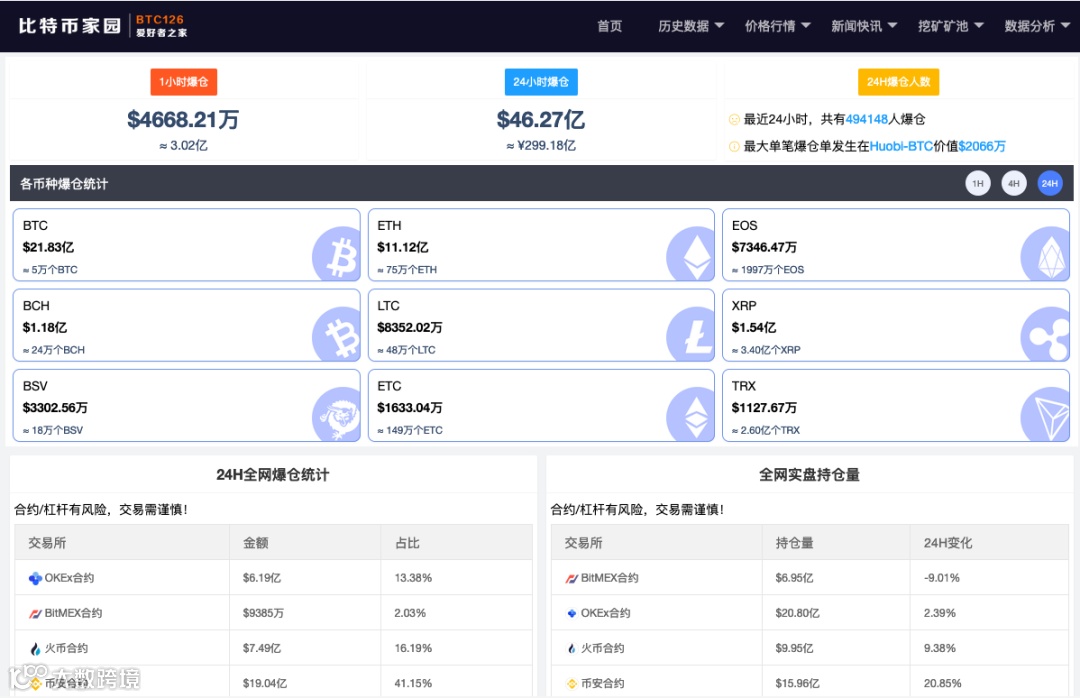The width and height of the screenshot is (1080, 698).
Task: Click the BitMEX icon in the liquidation table
Action: [x=35, y=613]
